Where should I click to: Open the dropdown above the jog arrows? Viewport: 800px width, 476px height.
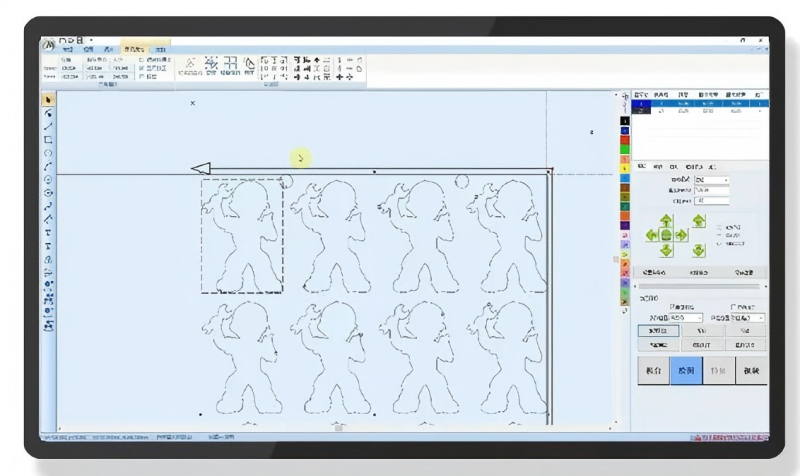coord(712,180)
